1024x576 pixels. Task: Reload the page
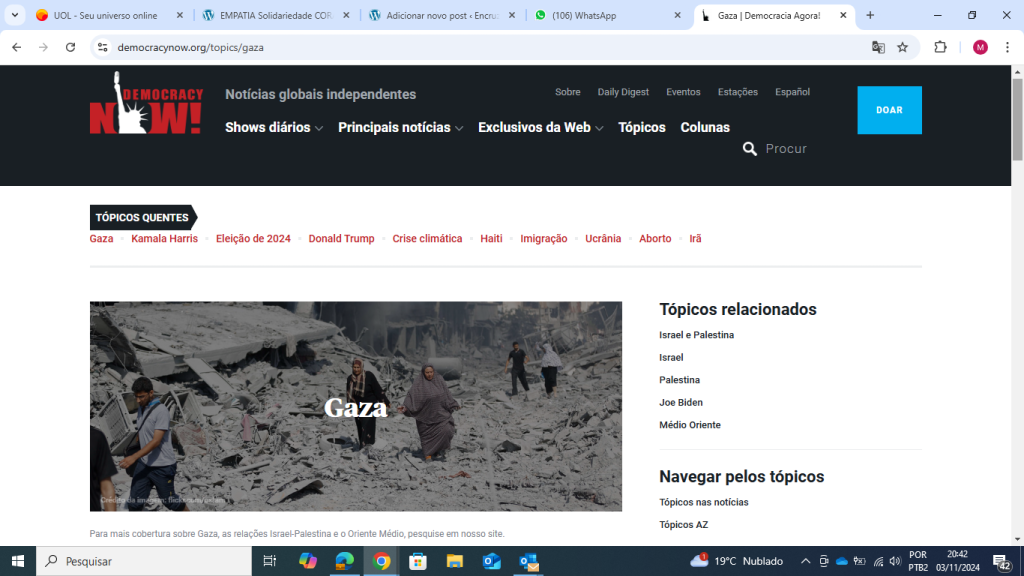pyautogui.click(x=70, y=47)
